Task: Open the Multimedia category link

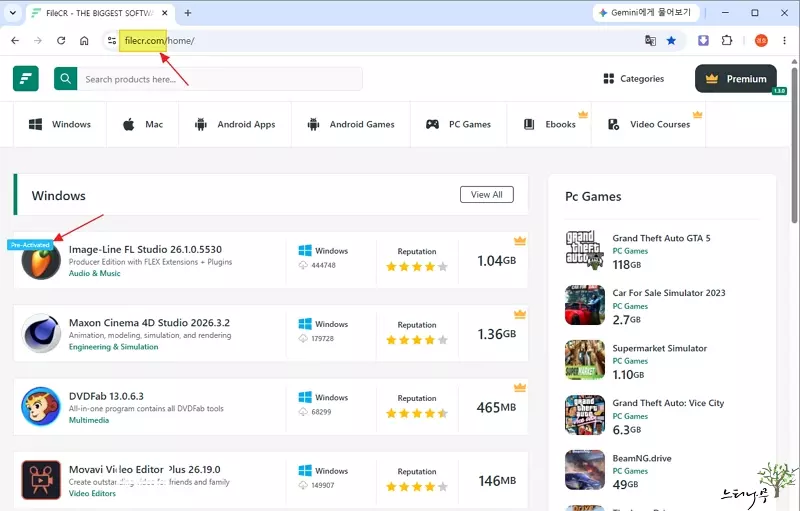Action: tap(89, 420)
